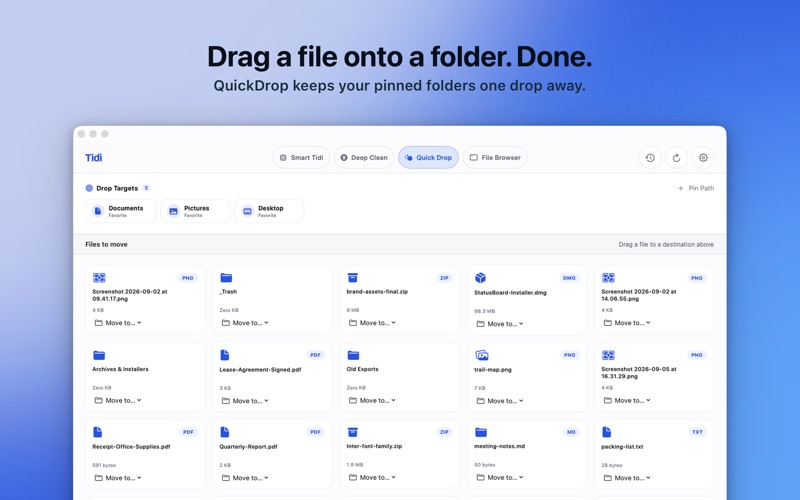
Task: Click Inter-font-family.zip archive icon
Action: pos(353,432)
